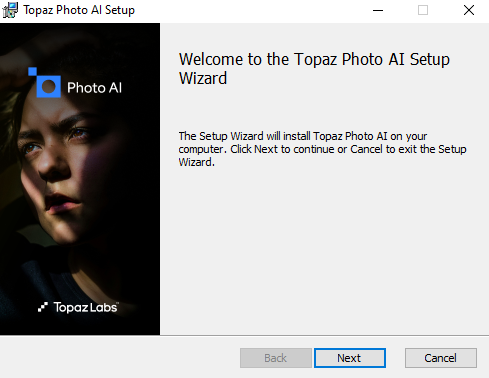Minimize the Topaz Photo AI Setup window
The image size is (489, 378).
pos(378,10)
